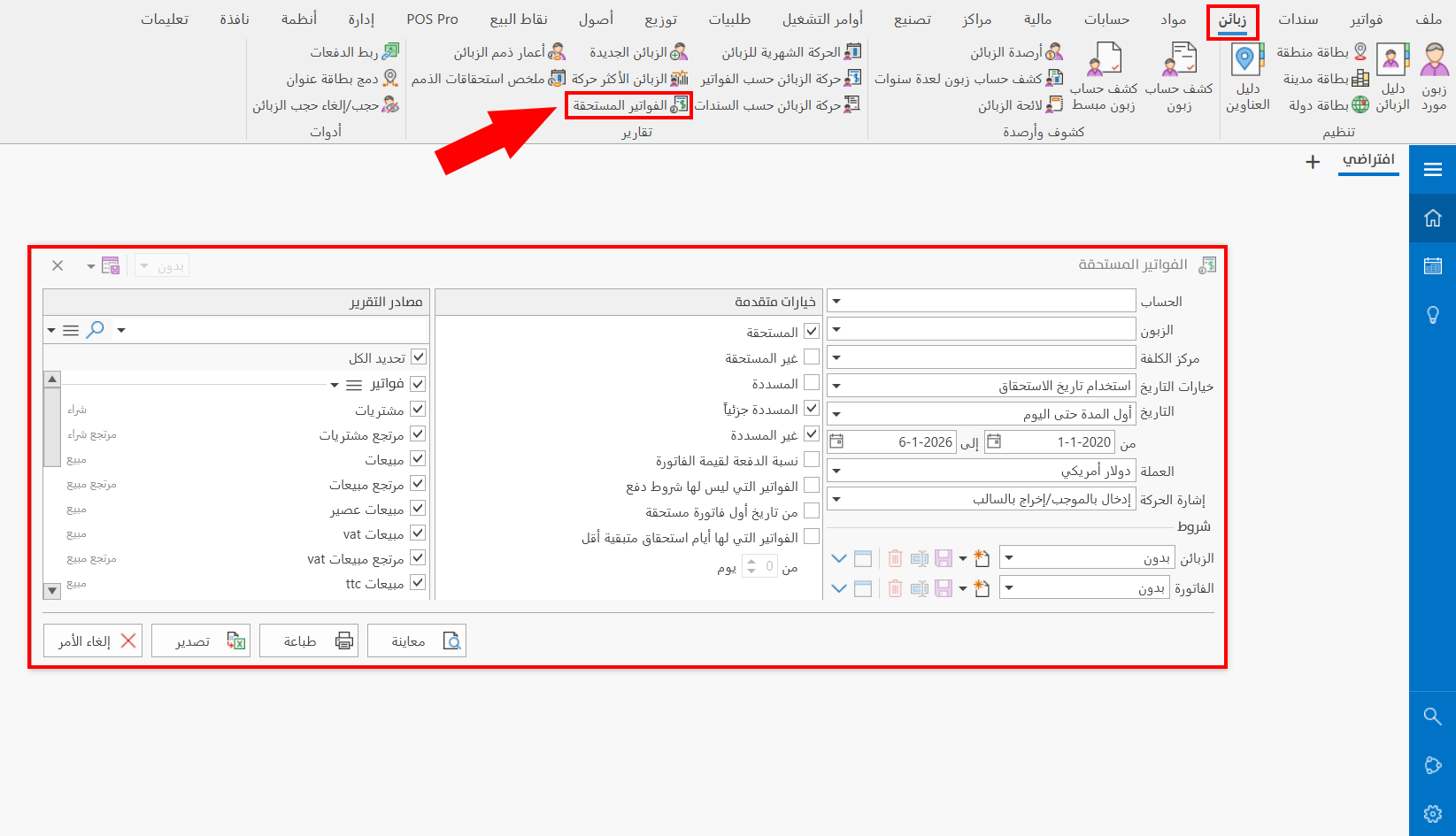
Task: Click the تصدير button
Action: (201, 640)
